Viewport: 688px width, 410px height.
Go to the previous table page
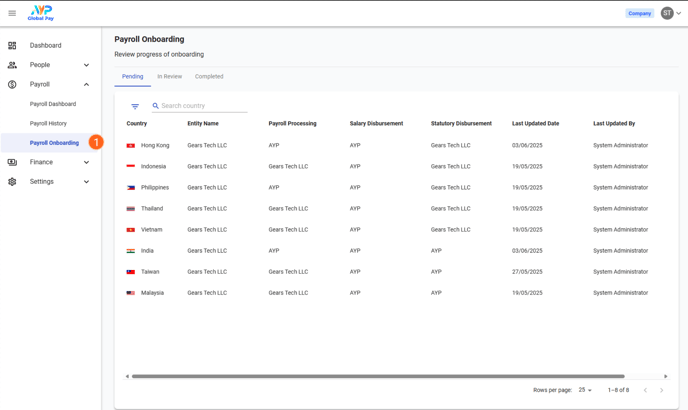pyautogui.click(x=645, y=390)
